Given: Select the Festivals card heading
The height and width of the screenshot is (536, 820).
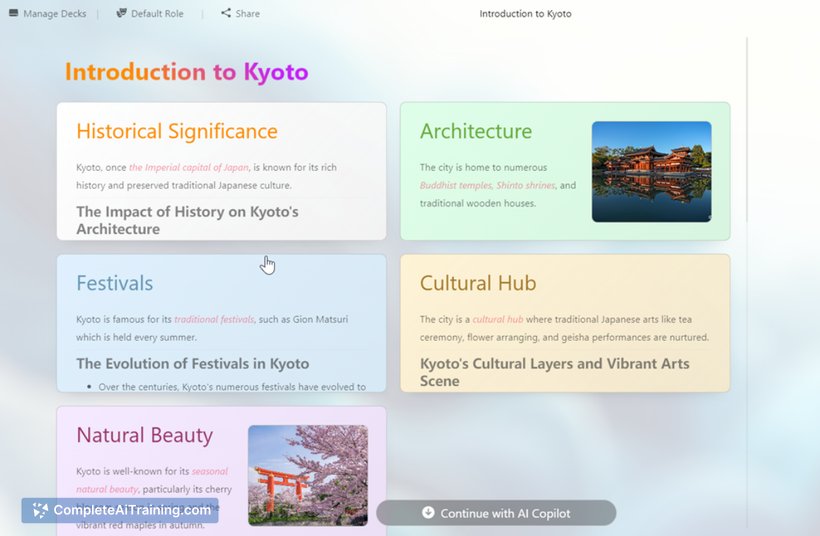Looking at the screenshot, I should click(115, 283).
